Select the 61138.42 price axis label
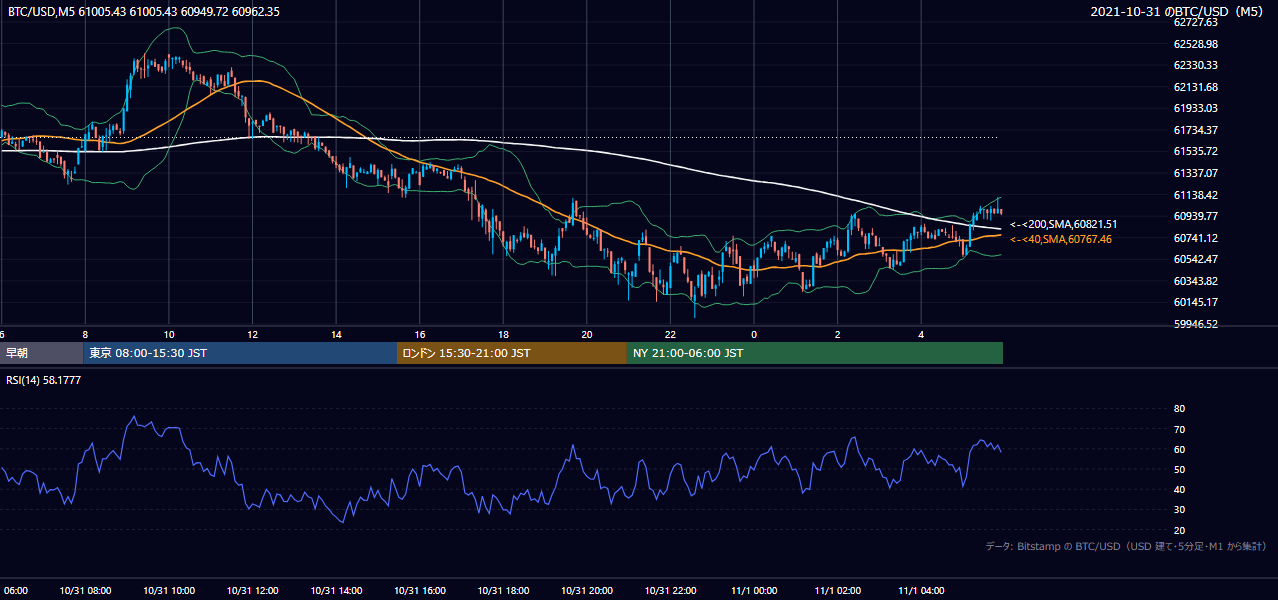 [x=1195, y=195]
